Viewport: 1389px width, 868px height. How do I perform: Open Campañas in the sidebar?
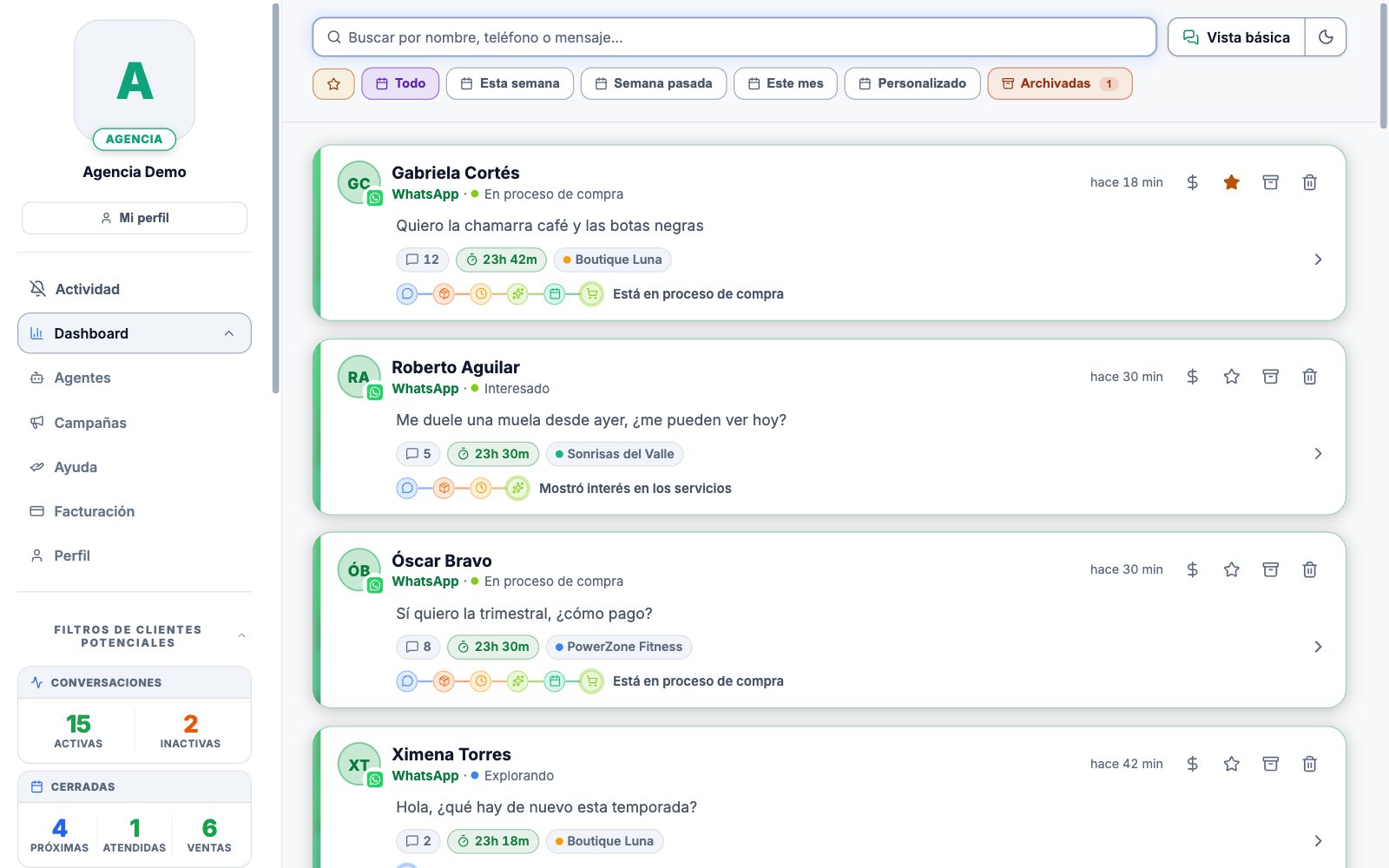[x=135, y=423]
